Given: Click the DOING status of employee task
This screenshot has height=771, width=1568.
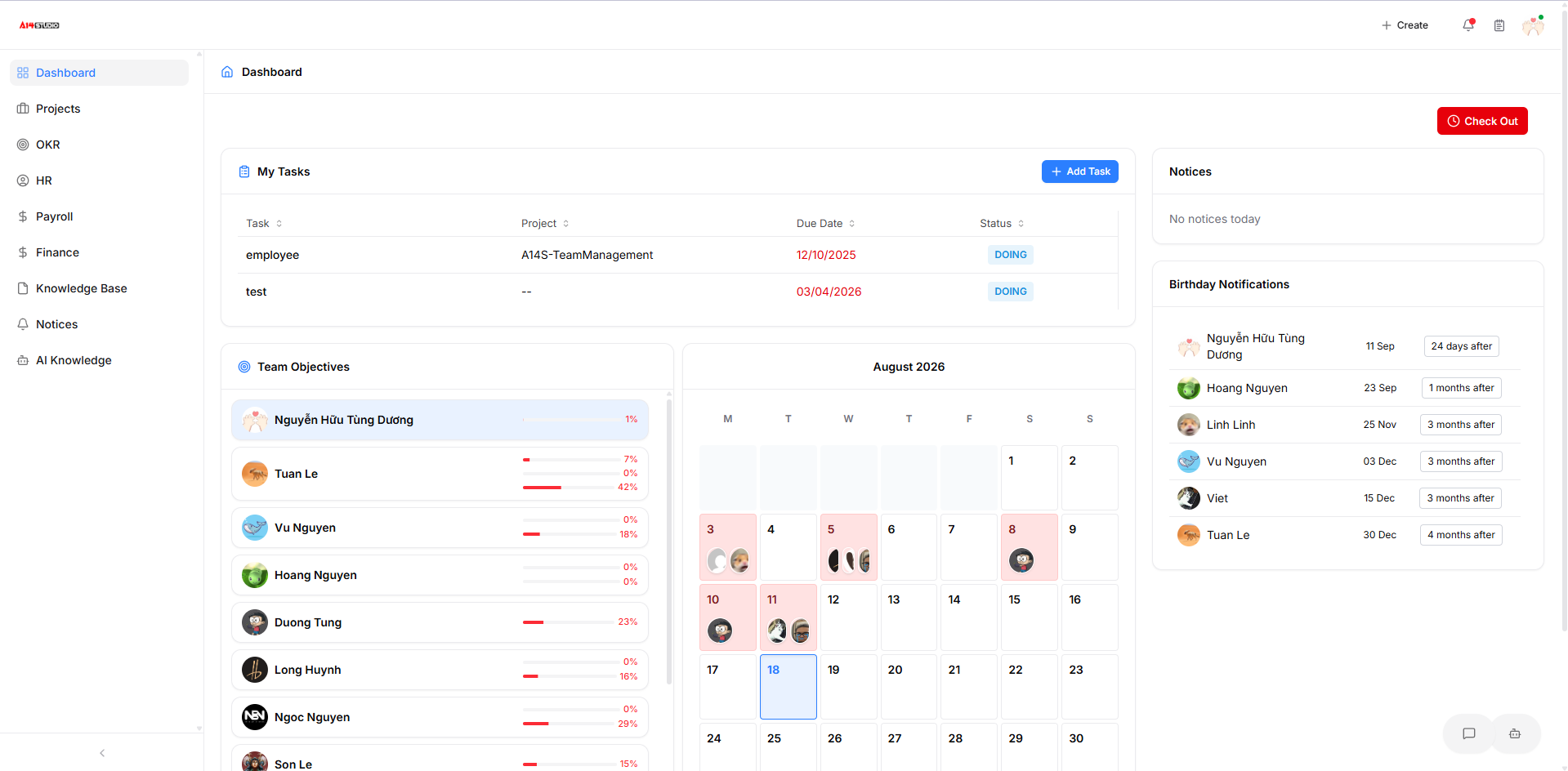Looking at the screenshot, I should click(1010, 255).
